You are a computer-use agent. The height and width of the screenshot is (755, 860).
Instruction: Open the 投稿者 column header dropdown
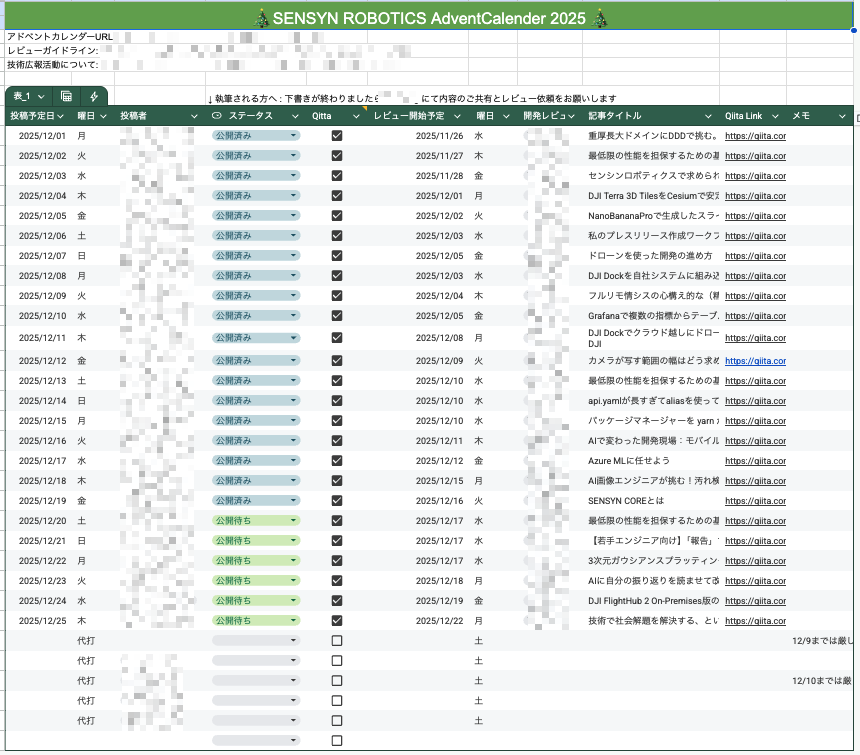pyautogui.click(x=194, y=116)
